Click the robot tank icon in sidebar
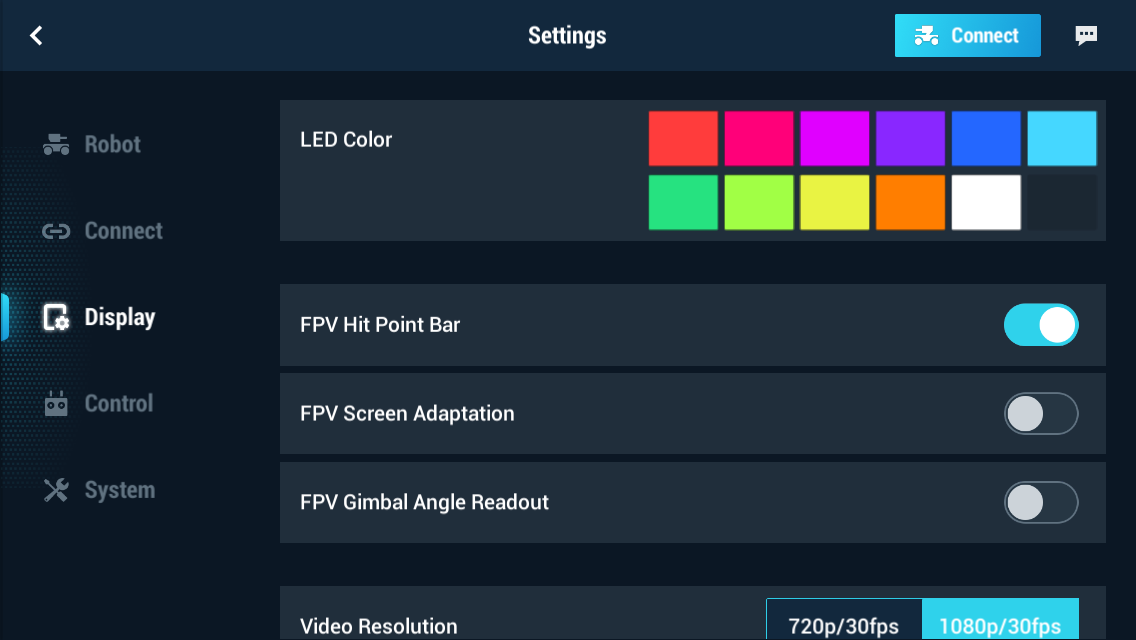Viewport: 1136px width, 640px height. (x=56, y=144)
